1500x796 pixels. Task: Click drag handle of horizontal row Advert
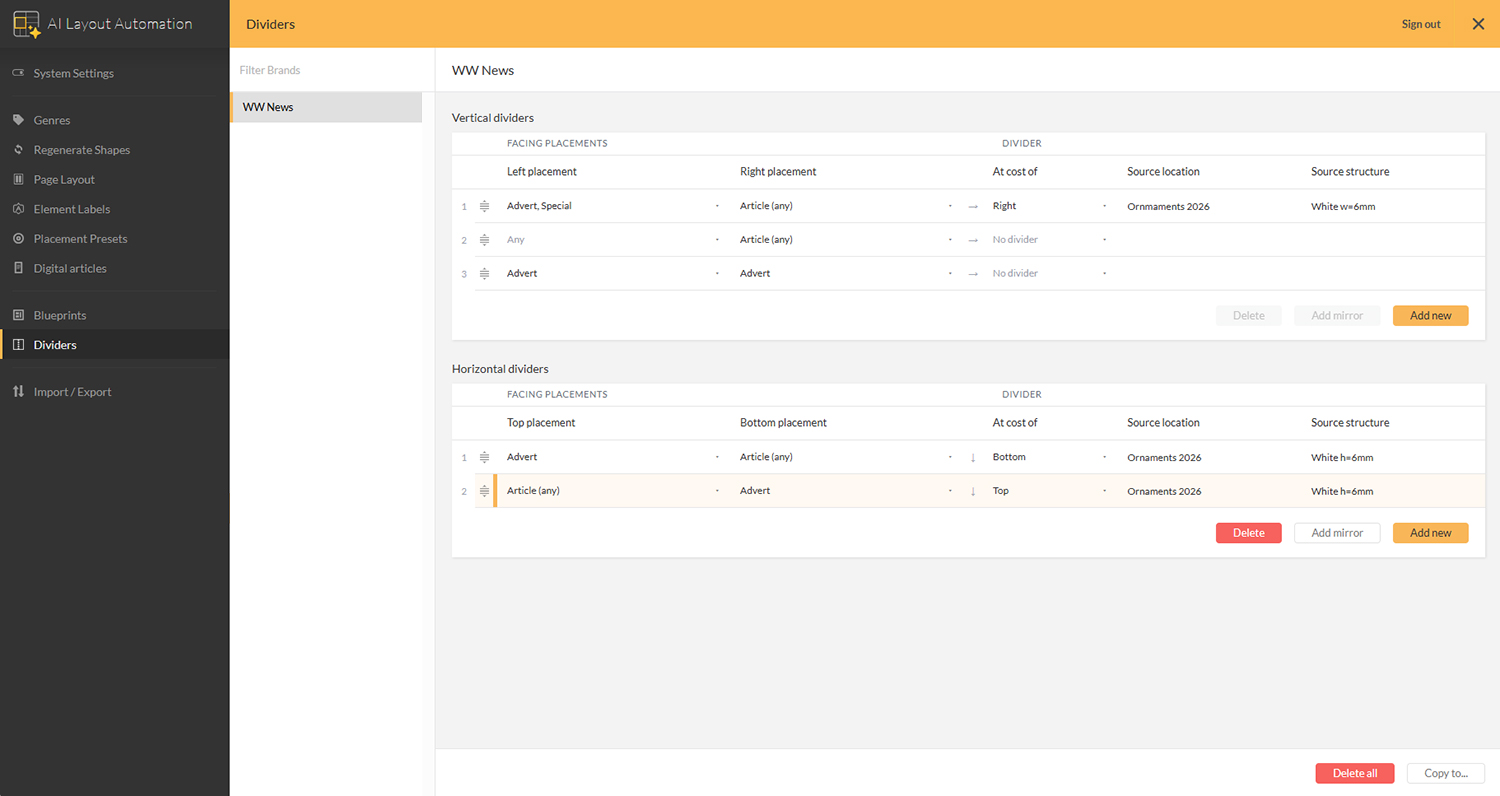click(484, 457)
